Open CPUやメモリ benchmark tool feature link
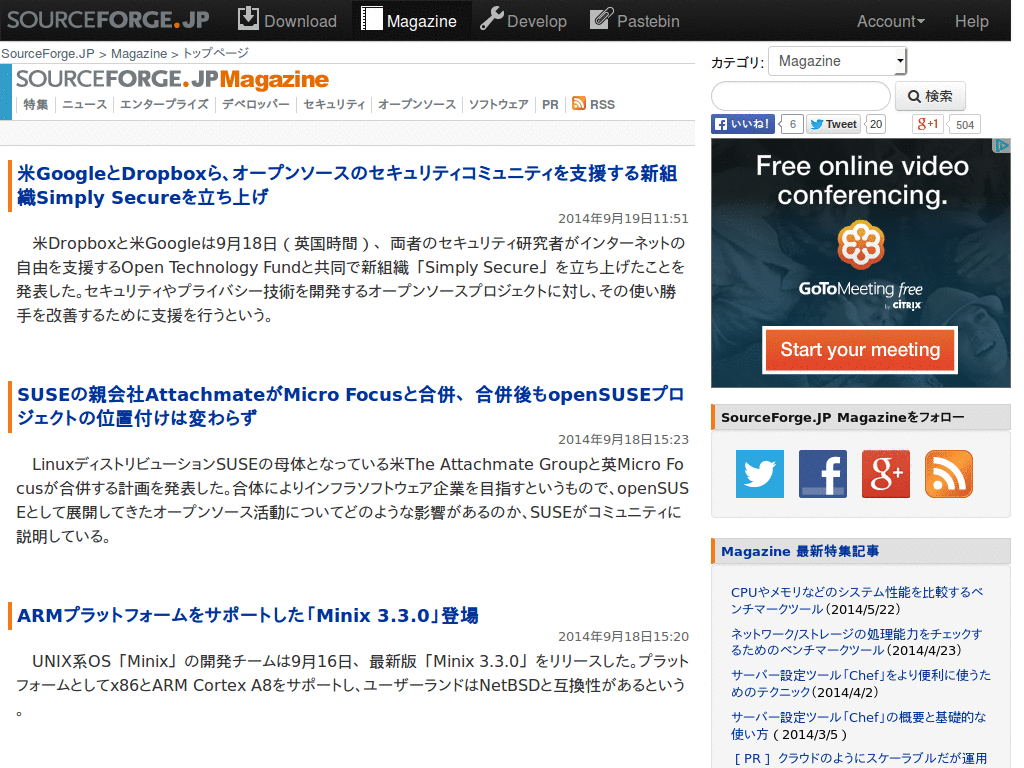The image size is (1024, 768). pyautogui.click(x=857, y=600)
